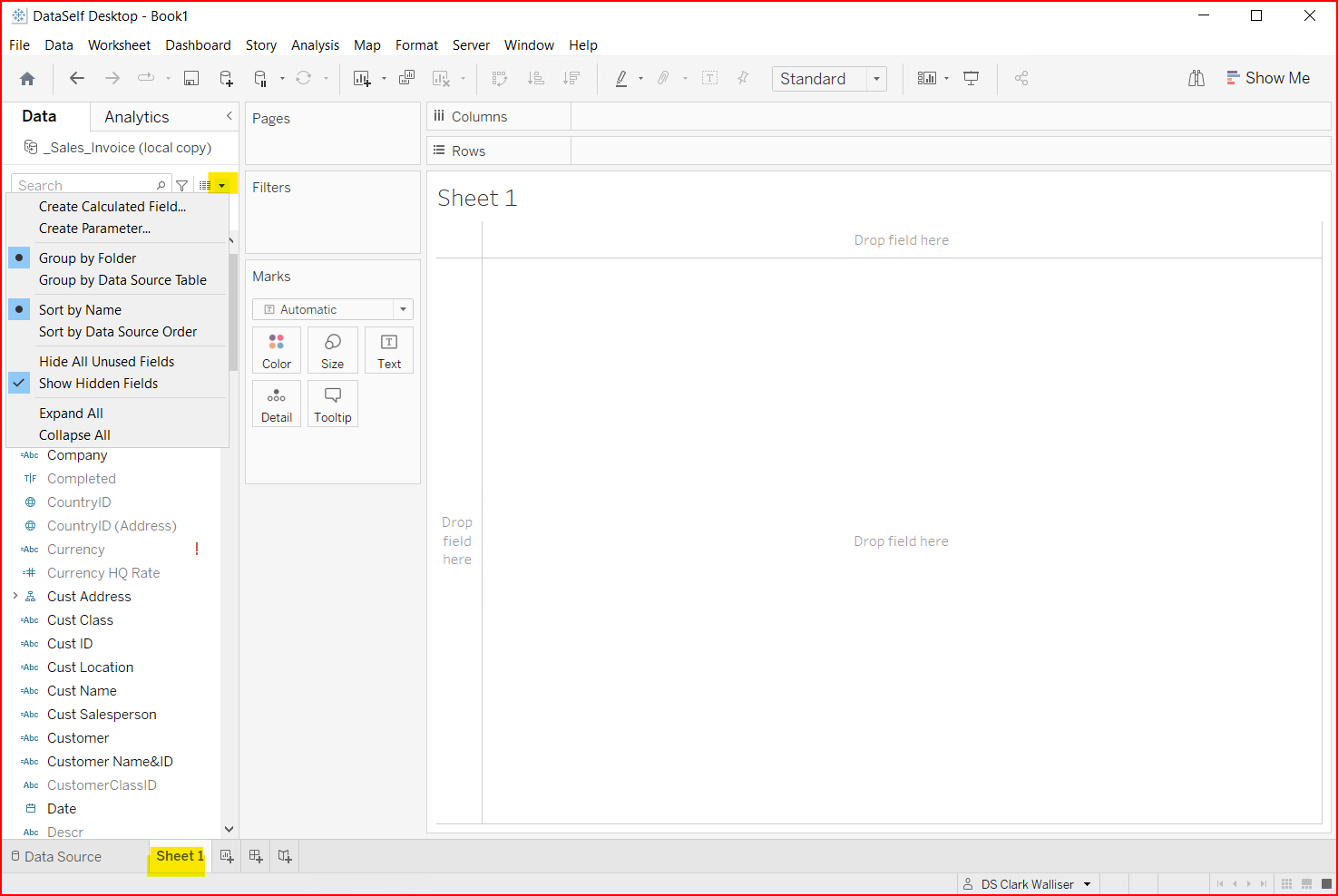The image size is (1338, 896).
Task: Click the Presentation Mode icon
Action: tap(971, 79)
